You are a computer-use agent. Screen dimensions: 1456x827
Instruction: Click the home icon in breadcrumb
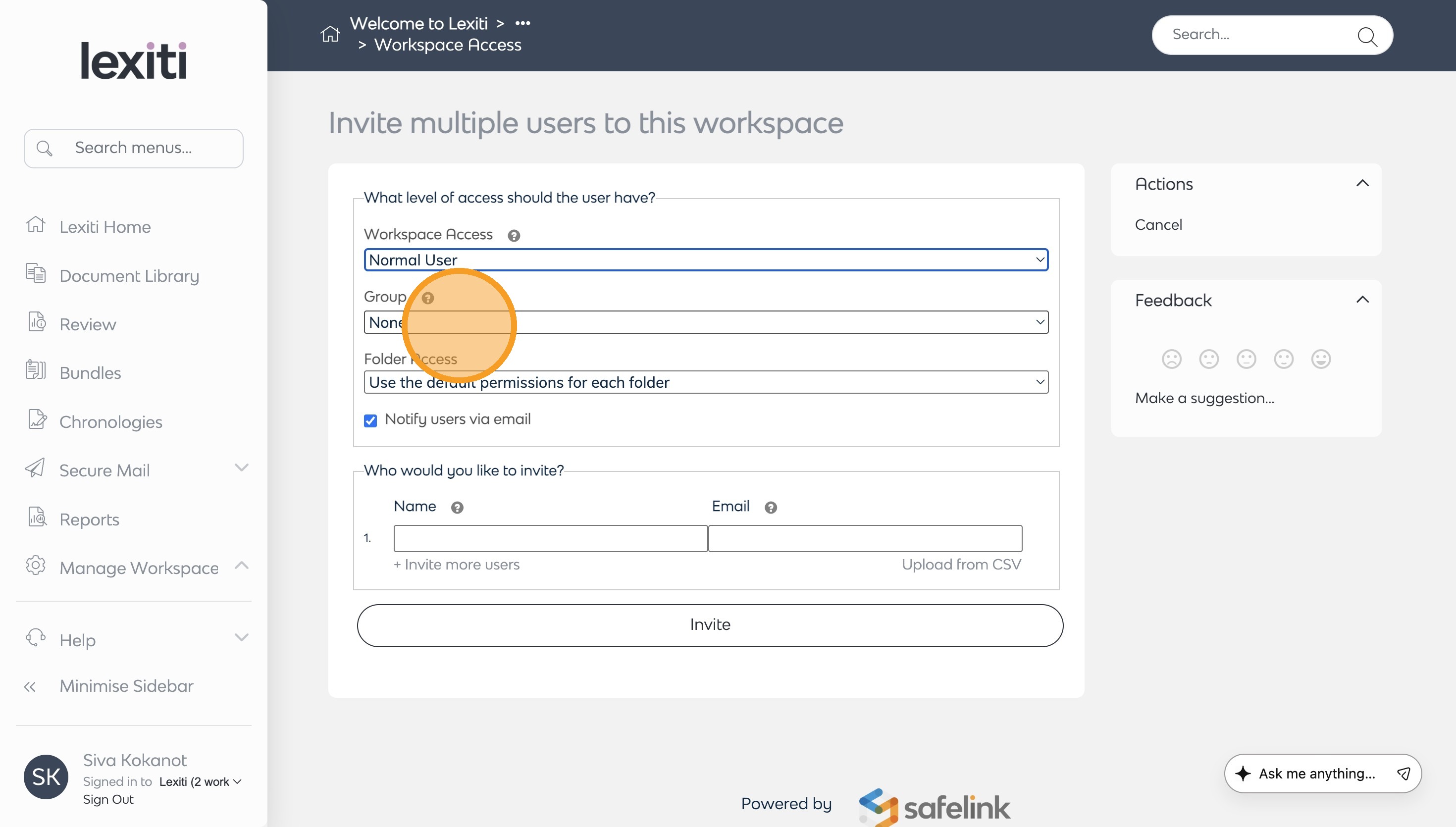click(329, 34)
